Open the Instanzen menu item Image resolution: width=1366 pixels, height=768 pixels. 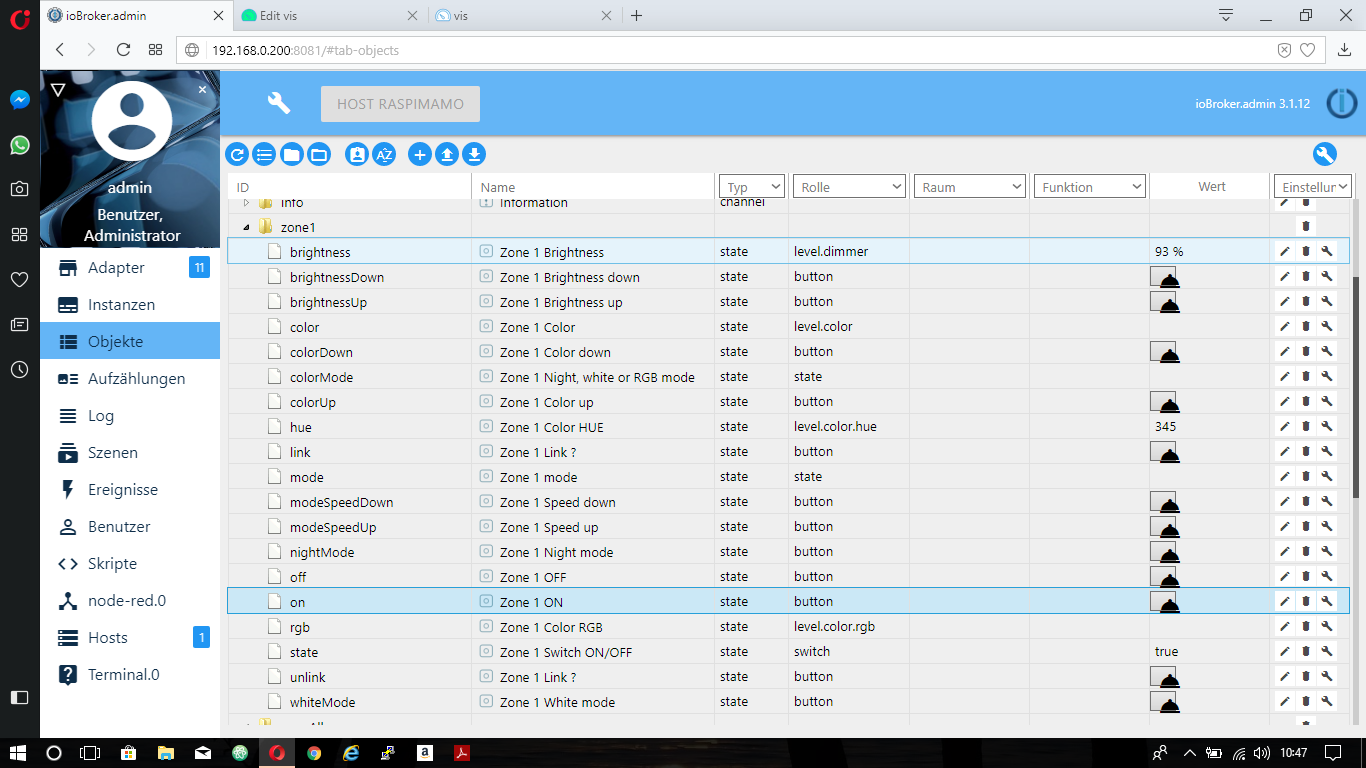pyautogui.click(x=130, y=305)
